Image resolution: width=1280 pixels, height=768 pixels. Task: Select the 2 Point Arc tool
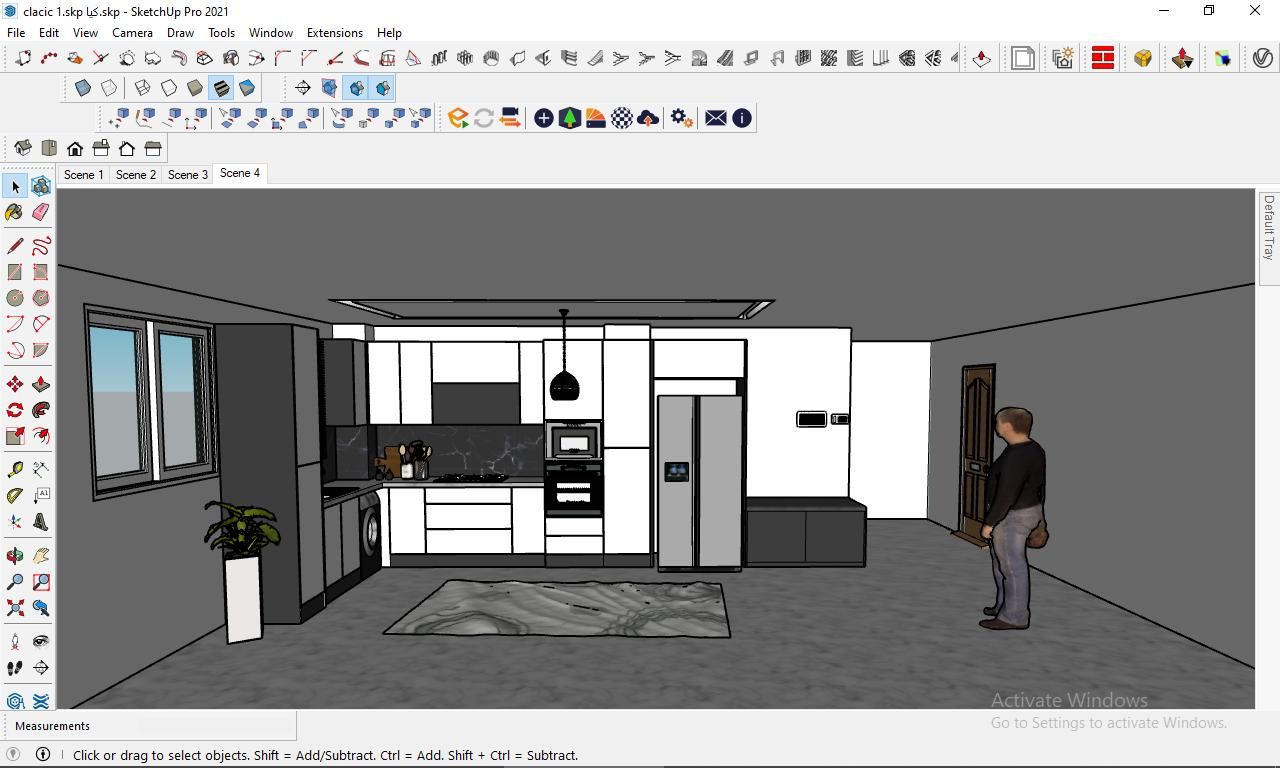41,324
